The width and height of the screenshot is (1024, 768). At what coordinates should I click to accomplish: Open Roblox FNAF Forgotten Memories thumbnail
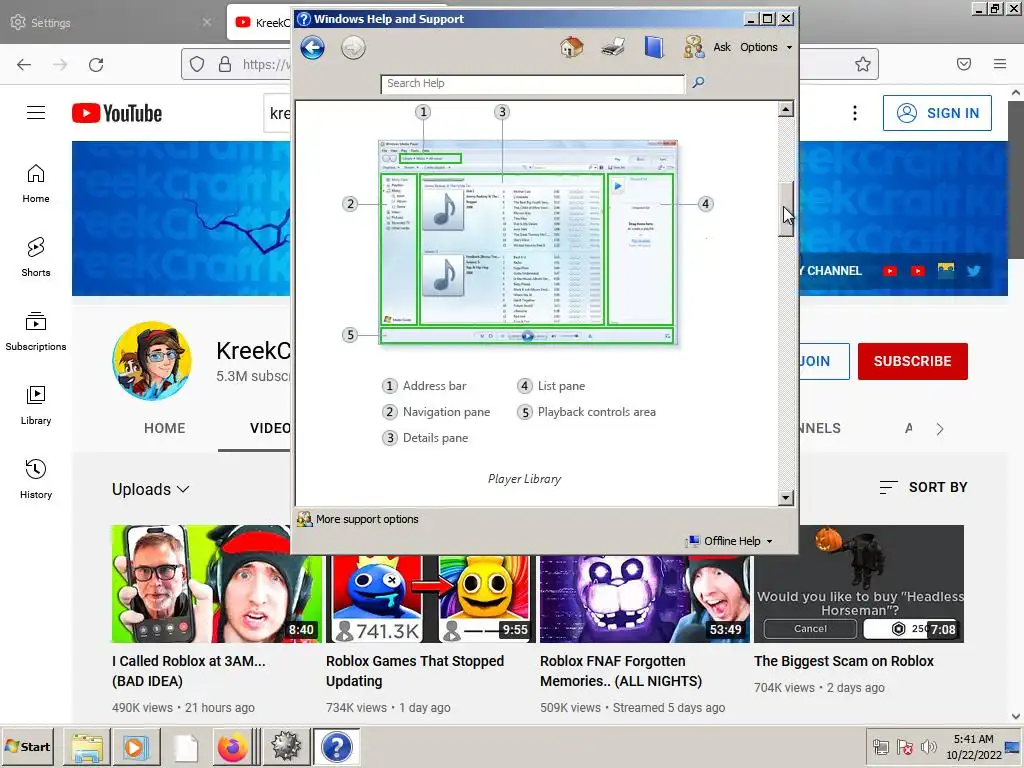[x=645, y=598]
